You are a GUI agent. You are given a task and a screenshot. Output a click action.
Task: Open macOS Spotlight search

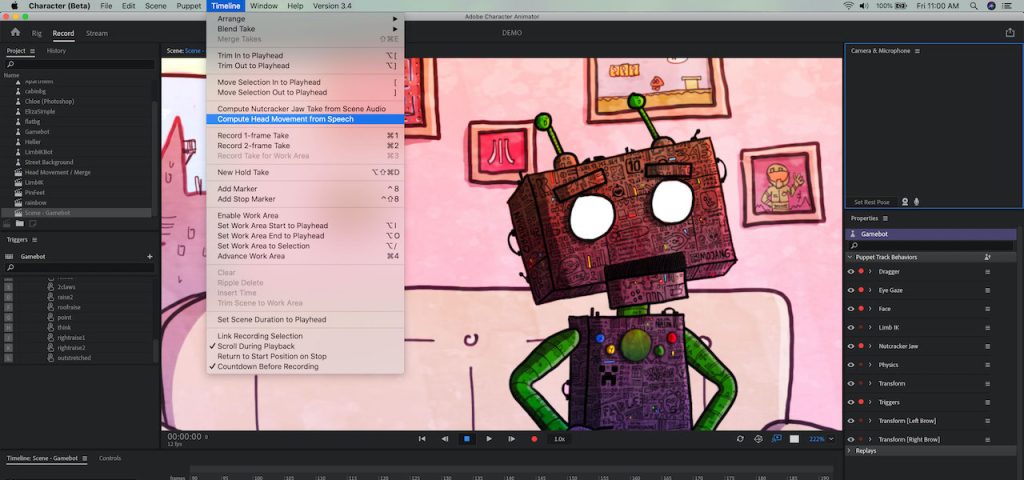(x=974, y=6)
